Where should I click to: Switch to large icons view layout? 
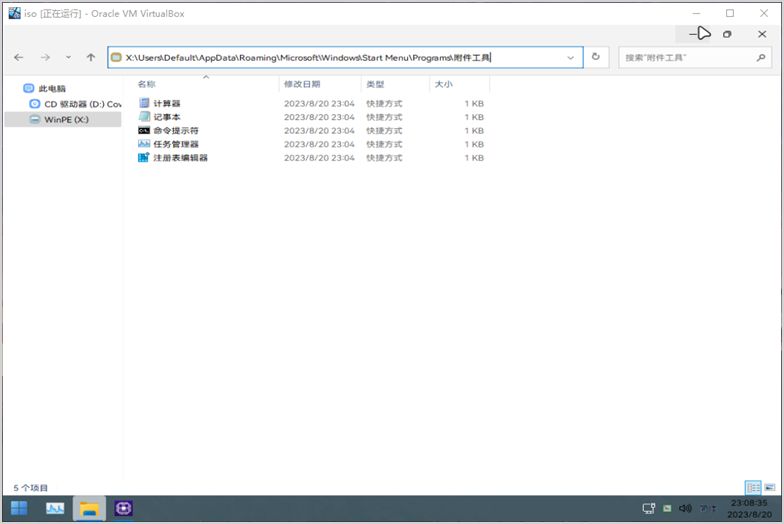coord(770,487)
